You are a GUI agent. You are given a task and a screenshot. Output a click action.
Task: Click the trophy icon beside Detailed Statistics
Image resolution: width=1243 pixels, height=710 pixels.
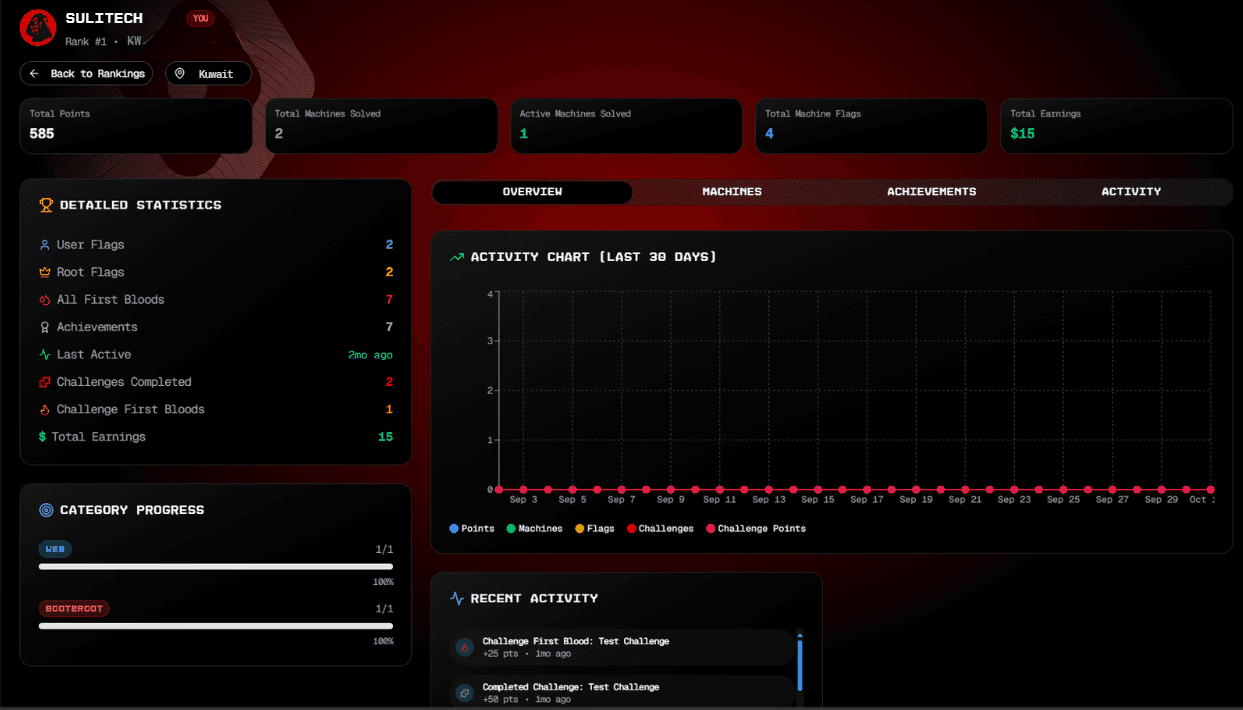coord(46,205)
